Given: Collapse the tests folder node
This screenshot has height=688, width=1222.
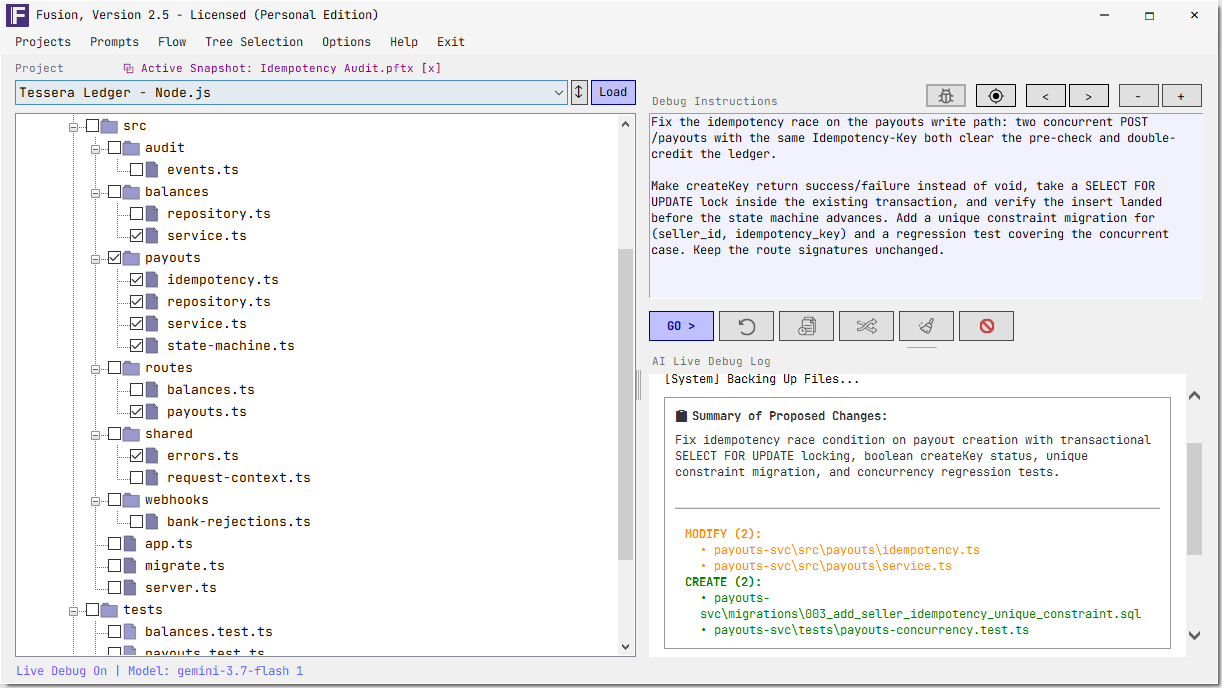Looking at the screenshot, I should tap(73, 611).
